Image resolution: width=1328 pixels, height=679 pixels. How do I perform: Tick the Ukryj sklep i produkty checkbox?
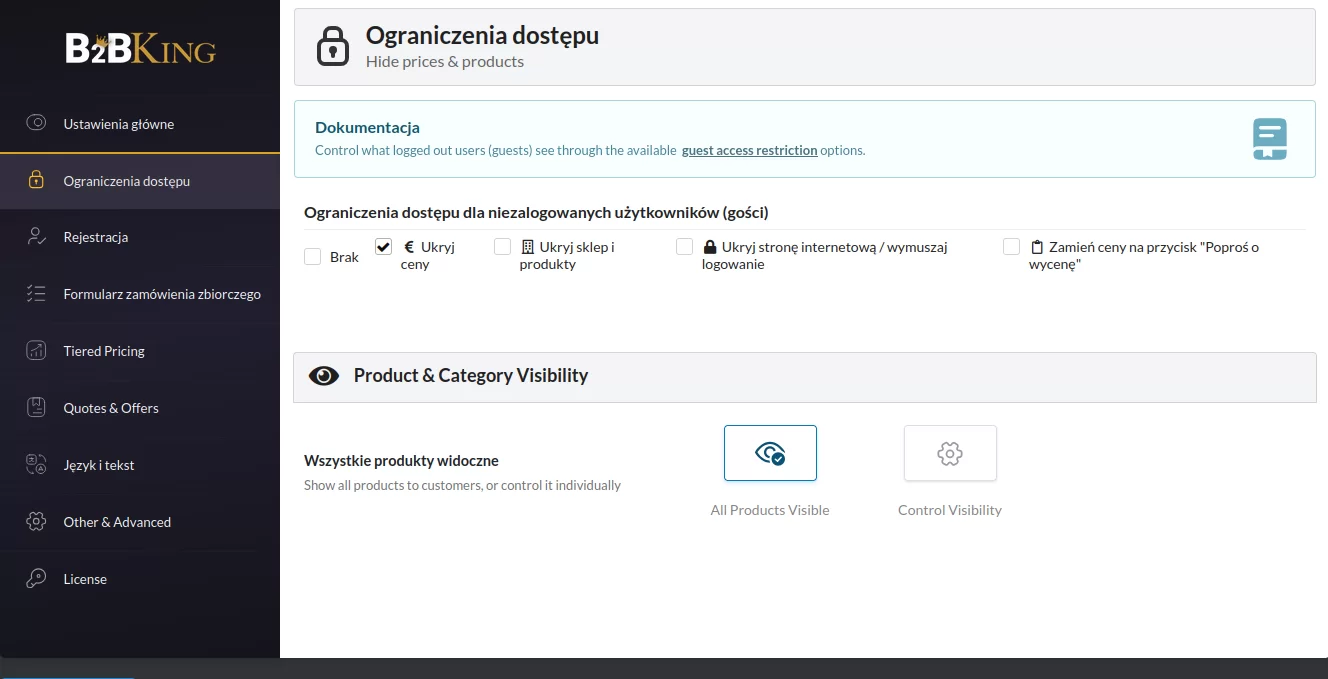502,247
